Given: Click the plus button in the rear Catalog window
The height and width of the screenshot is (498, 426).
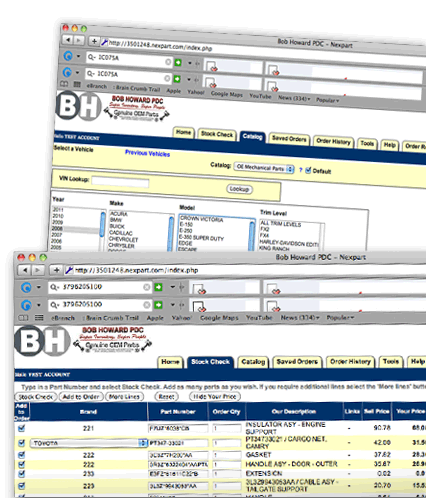Looking at the screenshot, I should (x=94, y=41).
